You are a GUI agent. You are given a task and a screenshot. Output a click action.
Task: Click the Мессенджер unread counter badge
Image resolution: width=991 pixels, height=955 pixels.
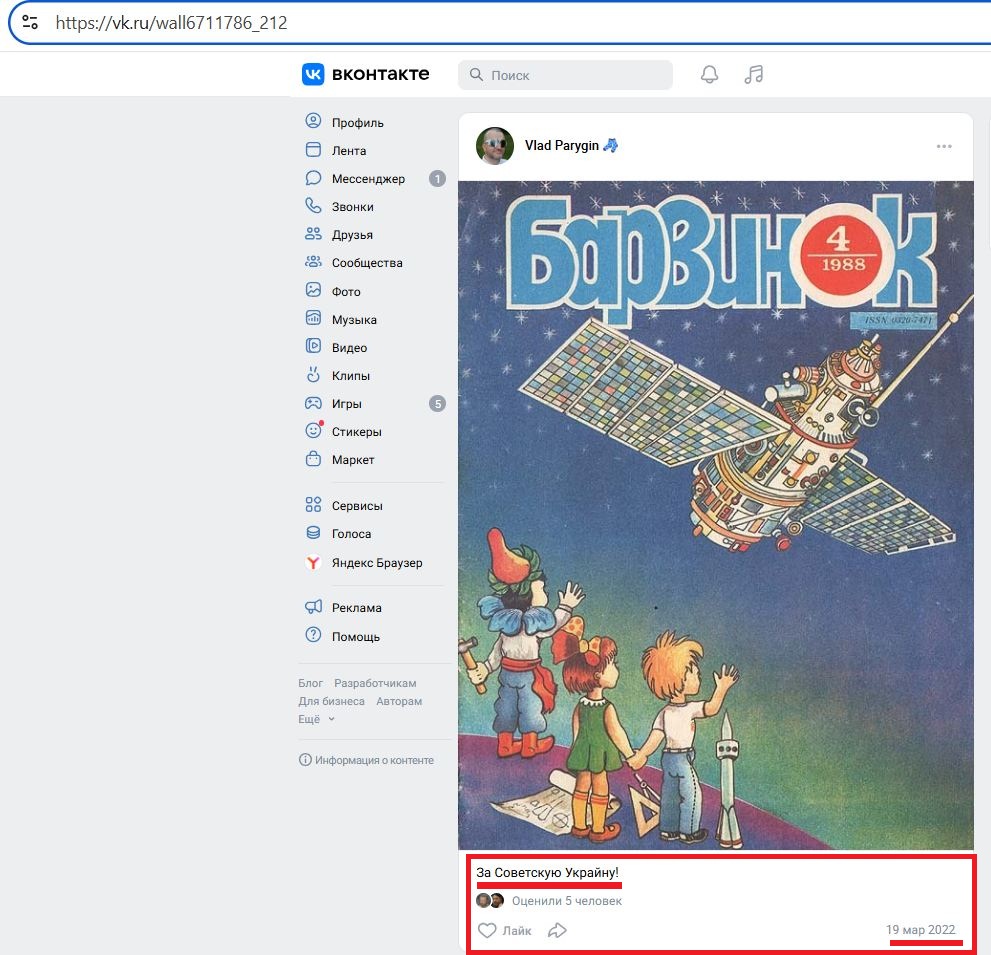(x=437, y=179)
